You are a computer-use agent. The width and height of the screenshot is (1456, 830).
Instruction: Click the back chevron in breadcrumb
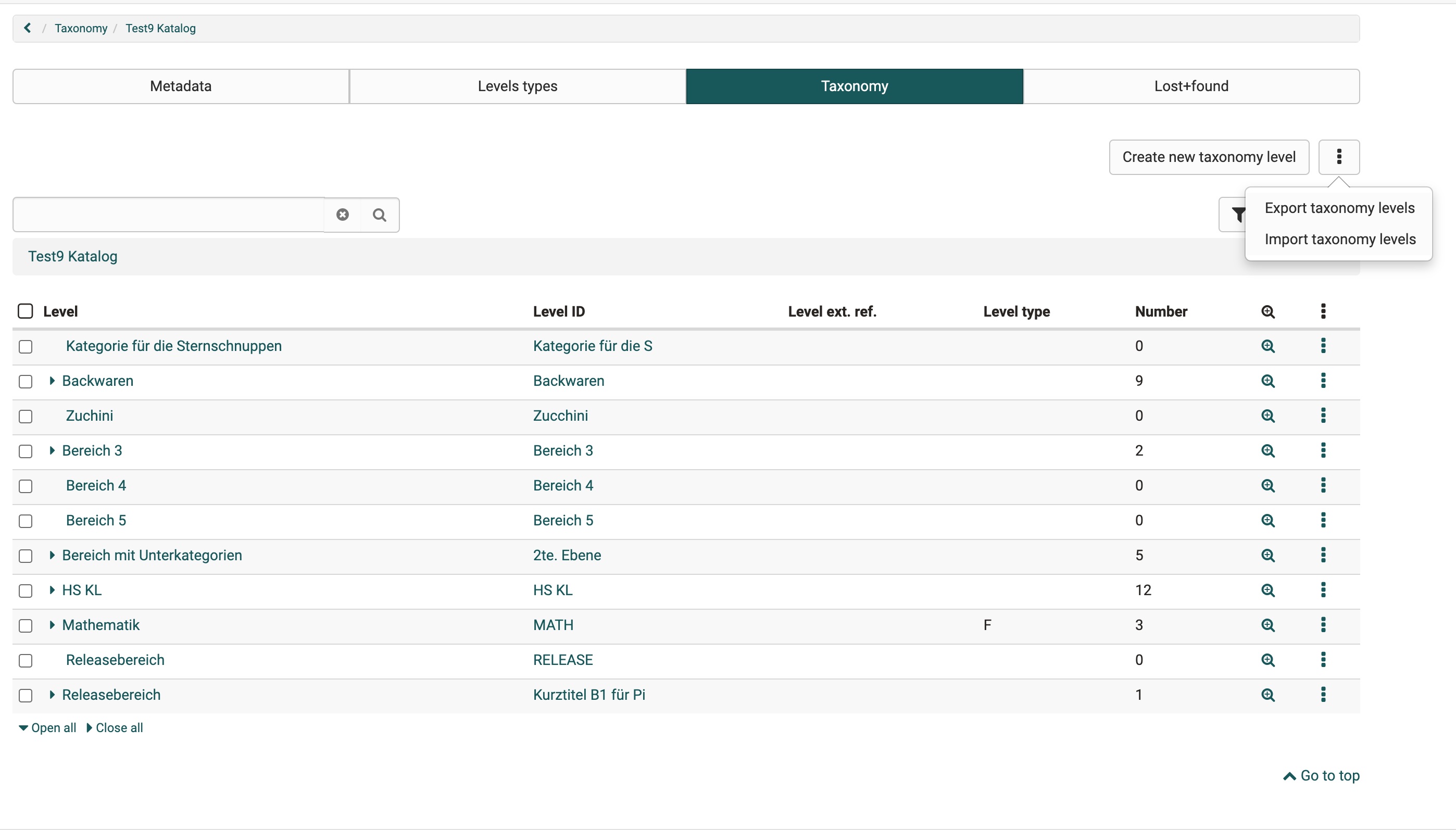[28, 28]
